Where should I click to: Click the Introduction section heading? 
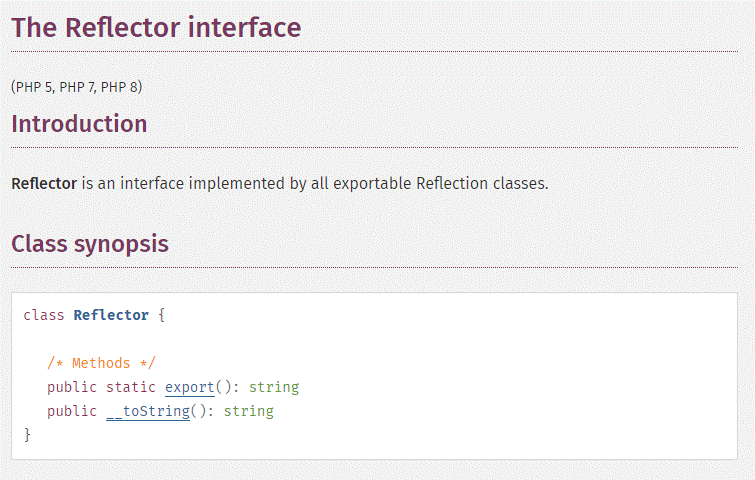click(79, 124)
